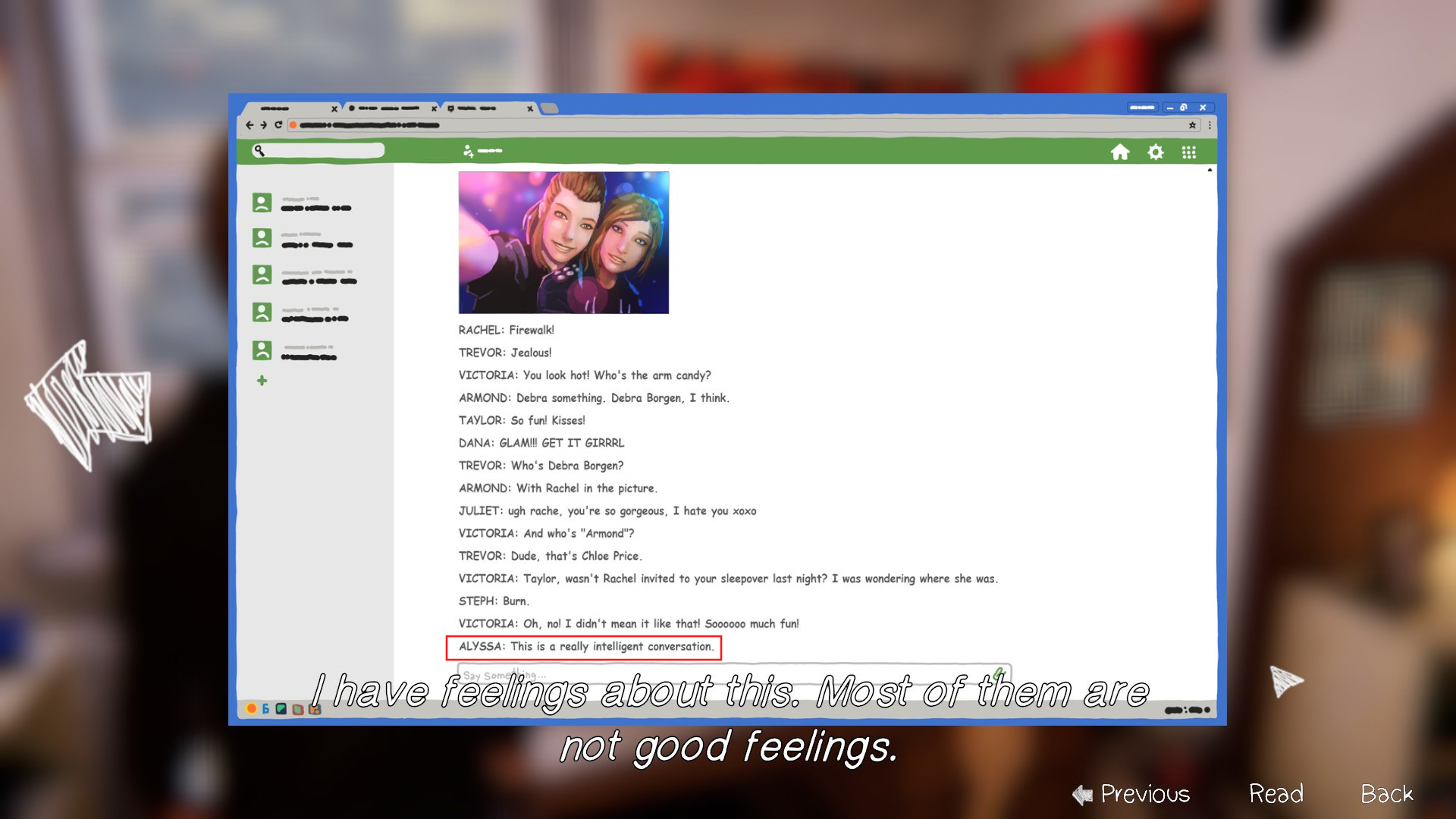This screenshot has width=1456, height=819.
Task: Open a new browser tab
Action: click(x=550, y=108)
